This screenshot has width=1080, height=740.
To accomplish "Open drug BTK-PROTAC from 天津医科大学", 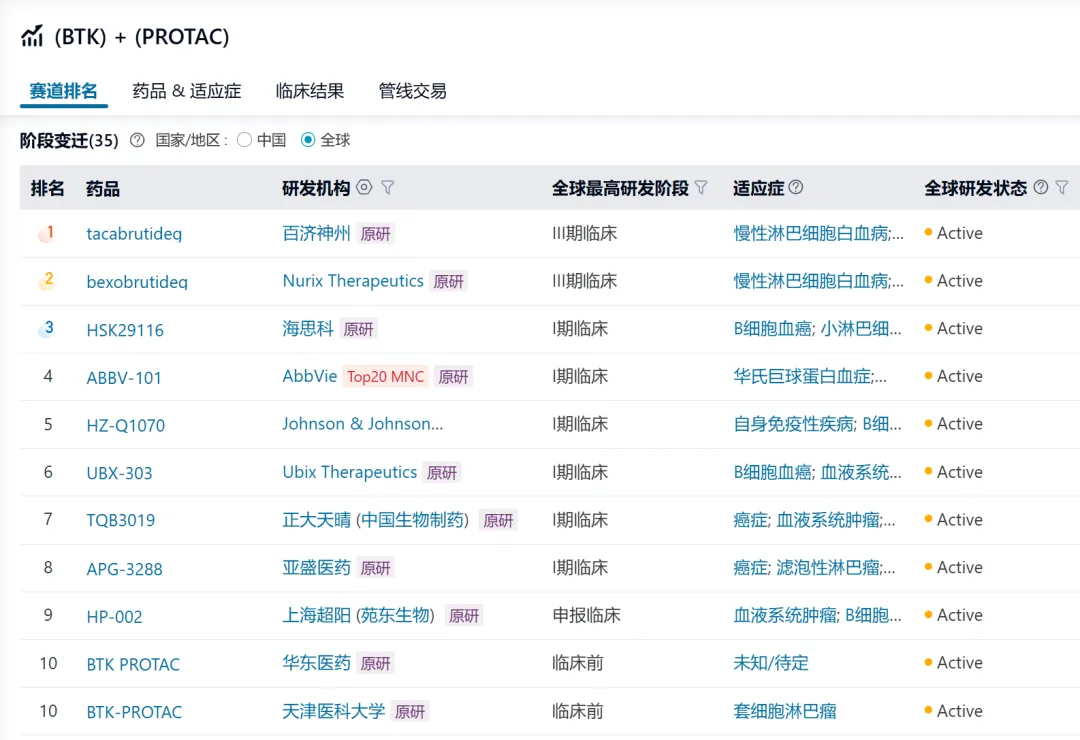I will point(134,712).
